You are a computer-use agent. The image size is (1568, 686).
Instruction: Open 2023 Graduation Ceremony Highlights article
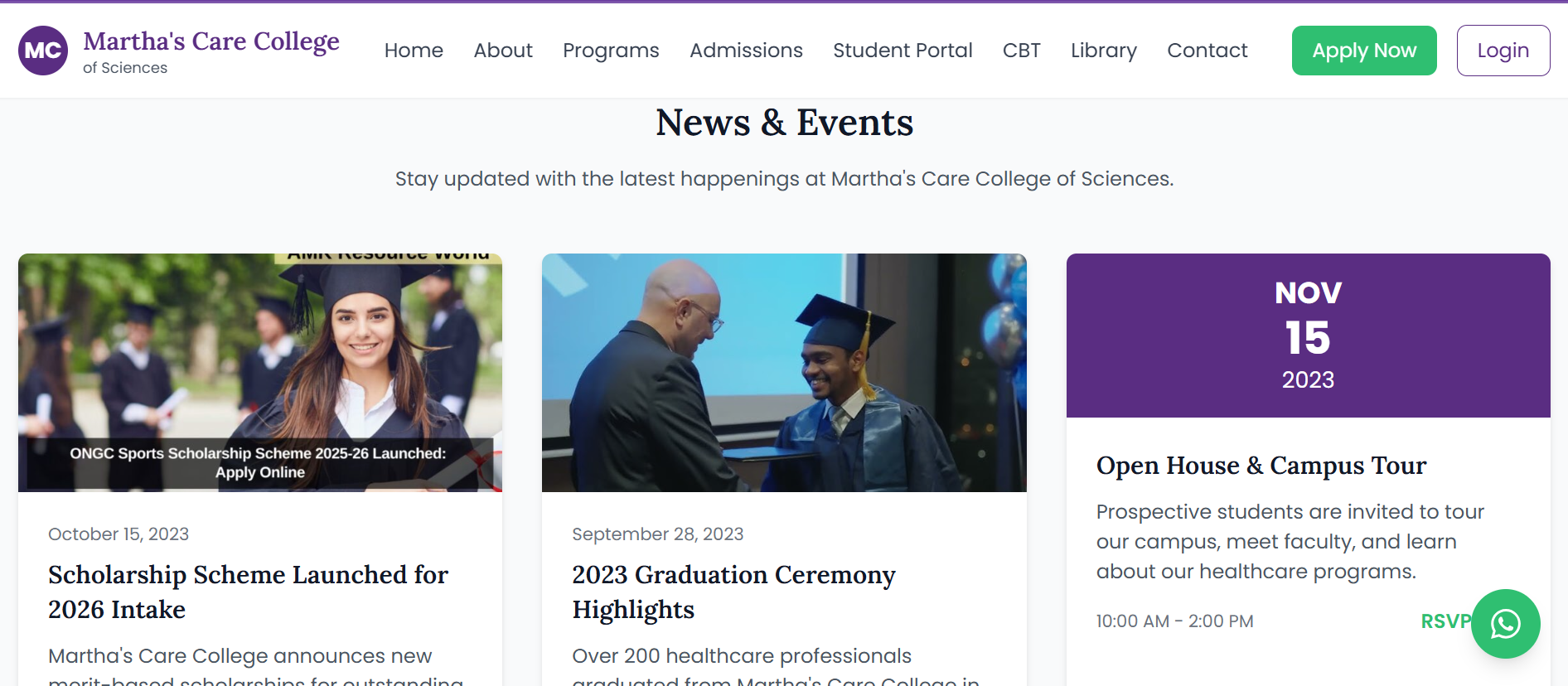[x=733, y=592]
